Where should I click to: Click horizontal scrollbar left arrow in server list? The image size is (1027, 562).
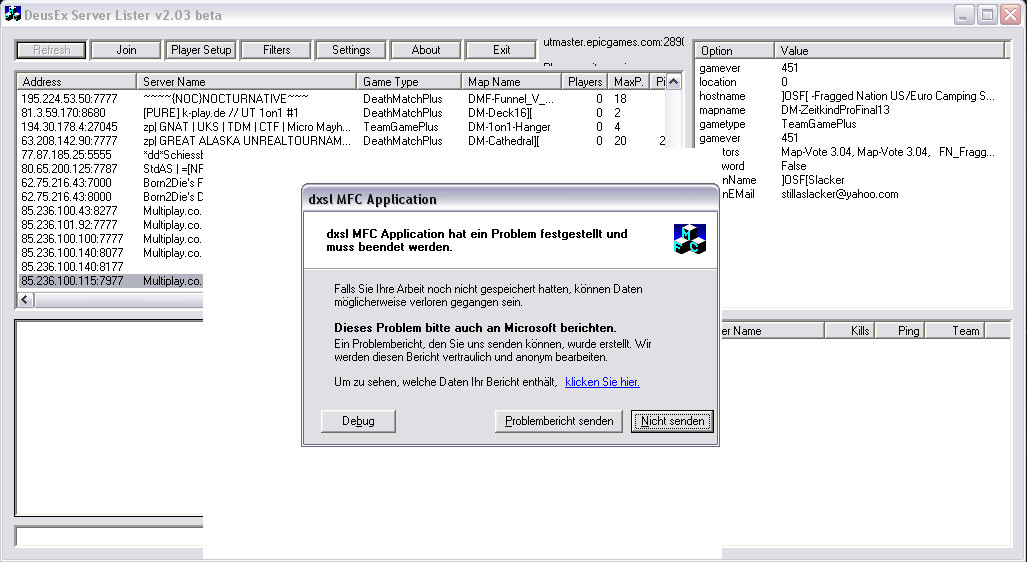[25, 300]
